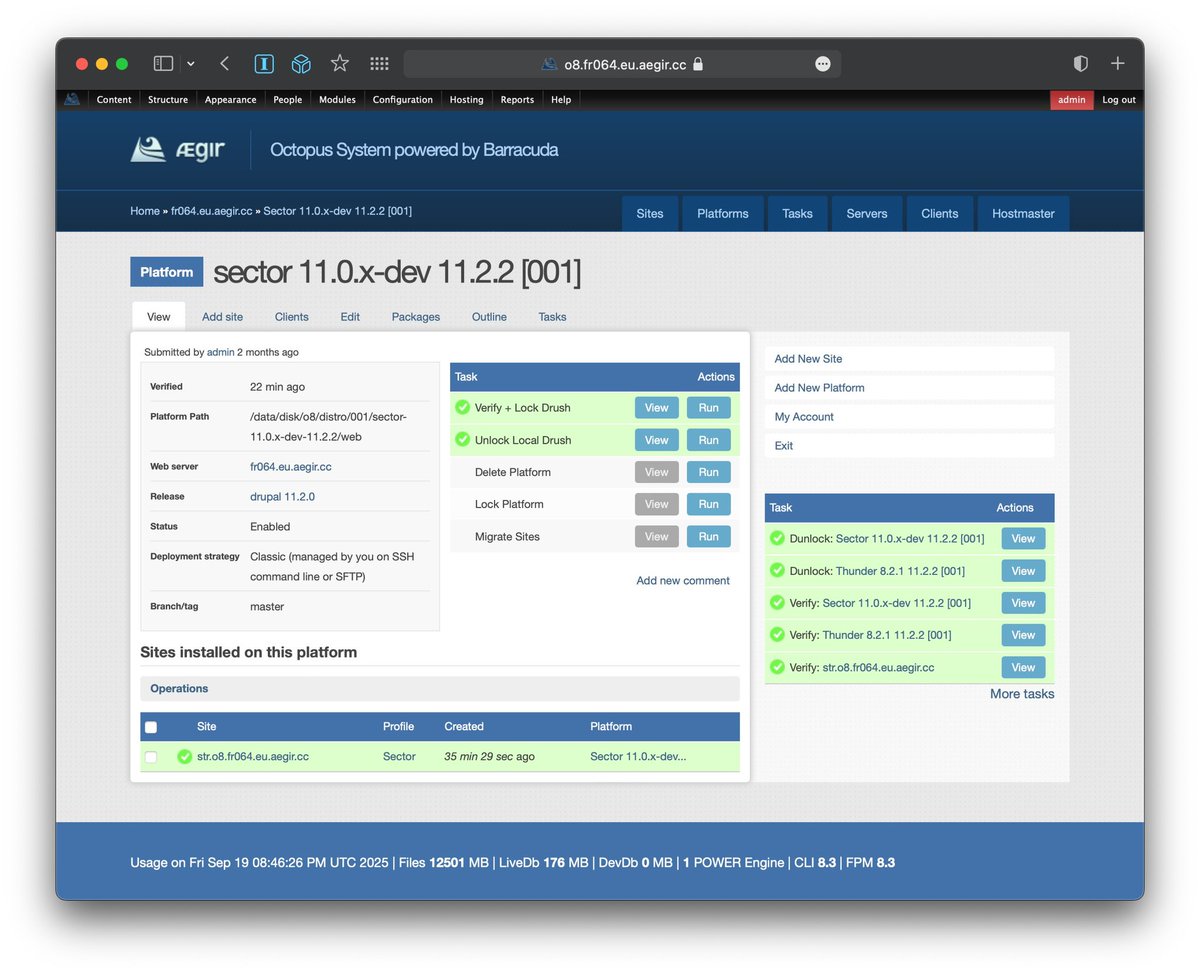
Task: Open the Drupal home icon in admin toolbar
Action: coord(71,99)
